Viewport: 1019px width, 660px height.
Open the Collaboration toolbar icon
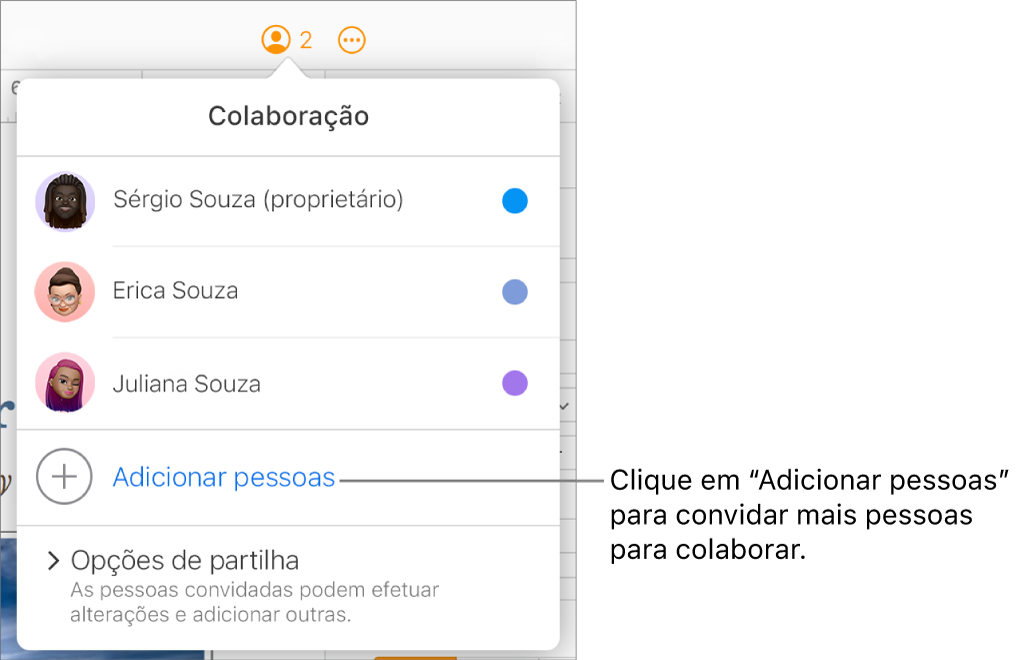[278, 40]
